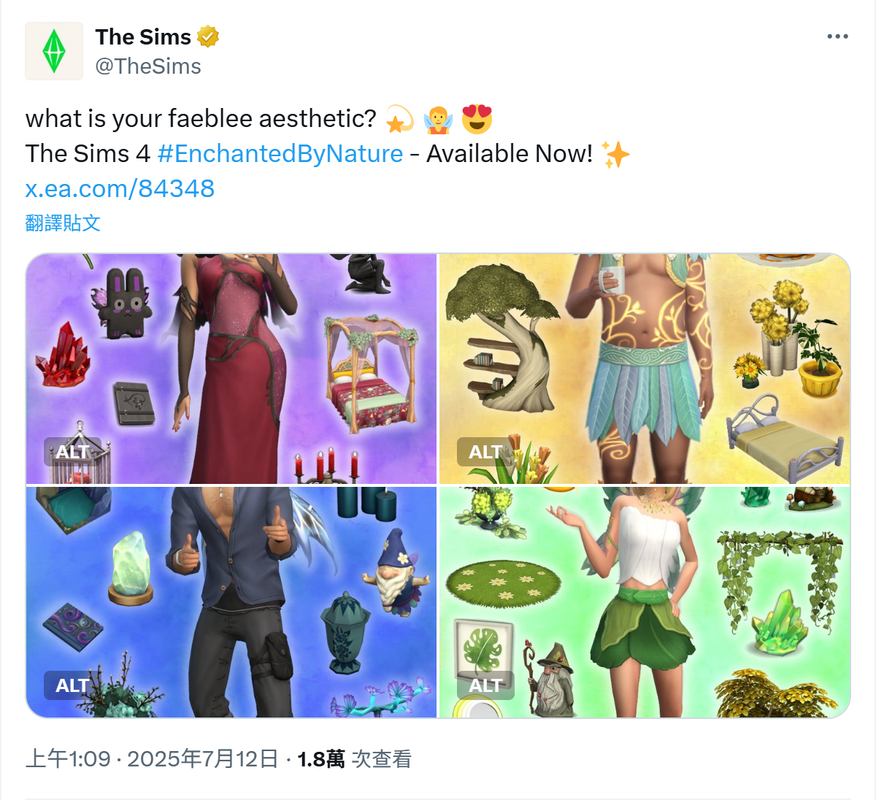Follow the x.ea.com/84348 link
The height and width of the screenshot is (800, 876).
click(120, 188)
